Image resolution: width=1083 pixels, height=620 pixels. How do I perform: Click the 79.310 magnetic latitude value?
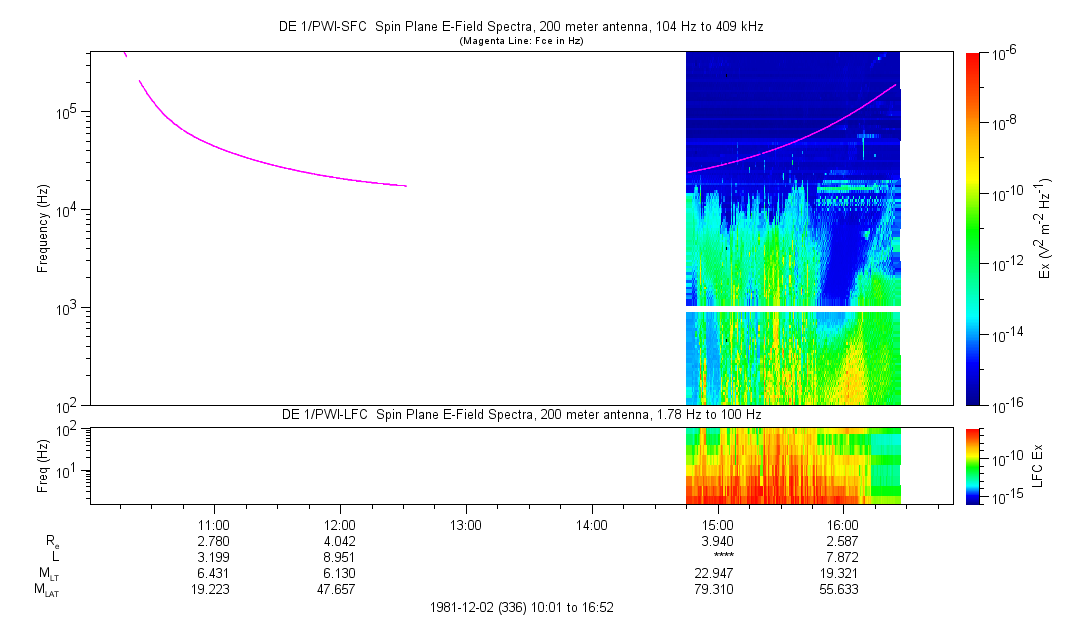(x=718, y=589)
